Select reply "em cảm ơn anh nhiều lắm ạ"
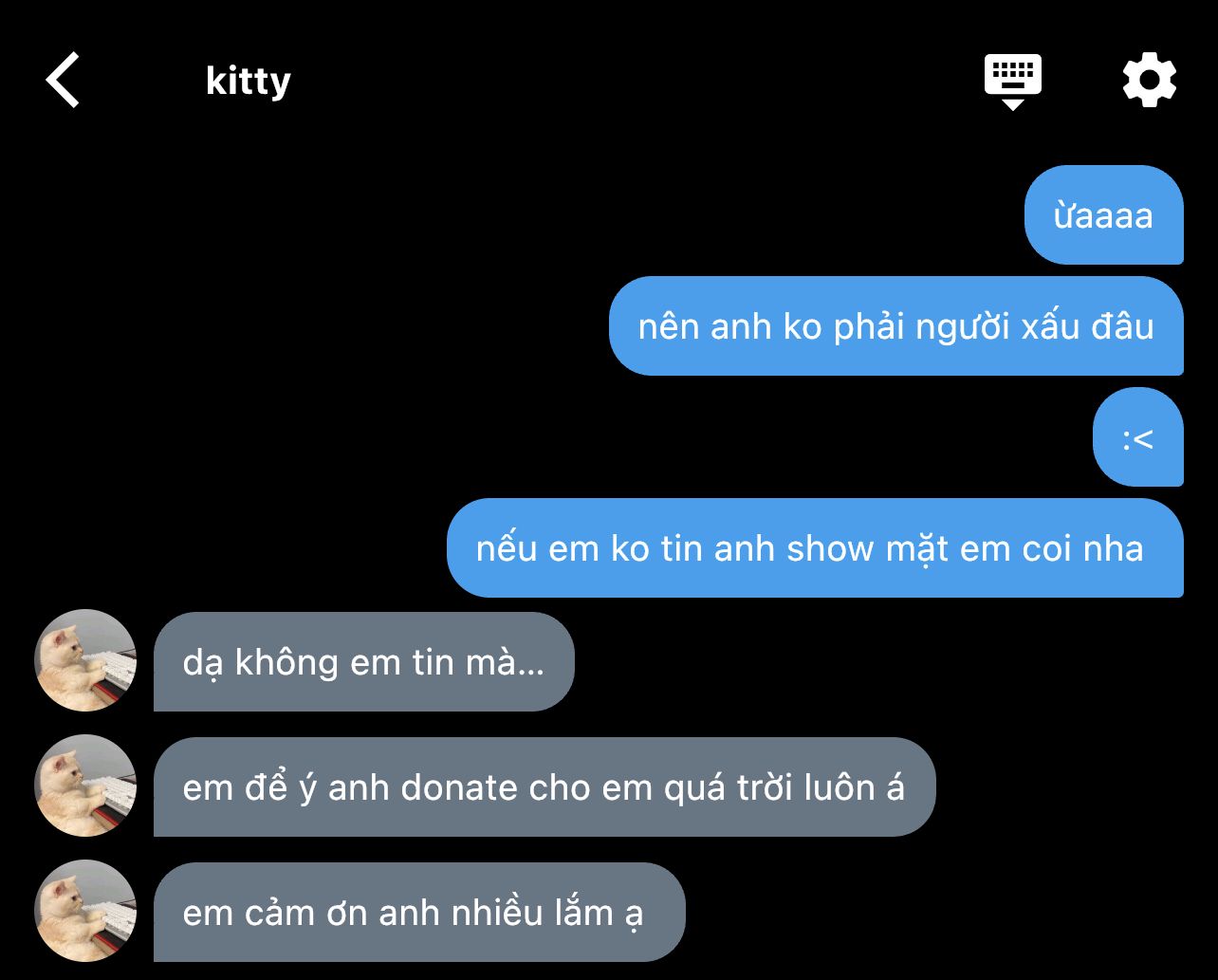This screenshot has height=980, width=1218. pyautogui.click(x=419, y=913)
